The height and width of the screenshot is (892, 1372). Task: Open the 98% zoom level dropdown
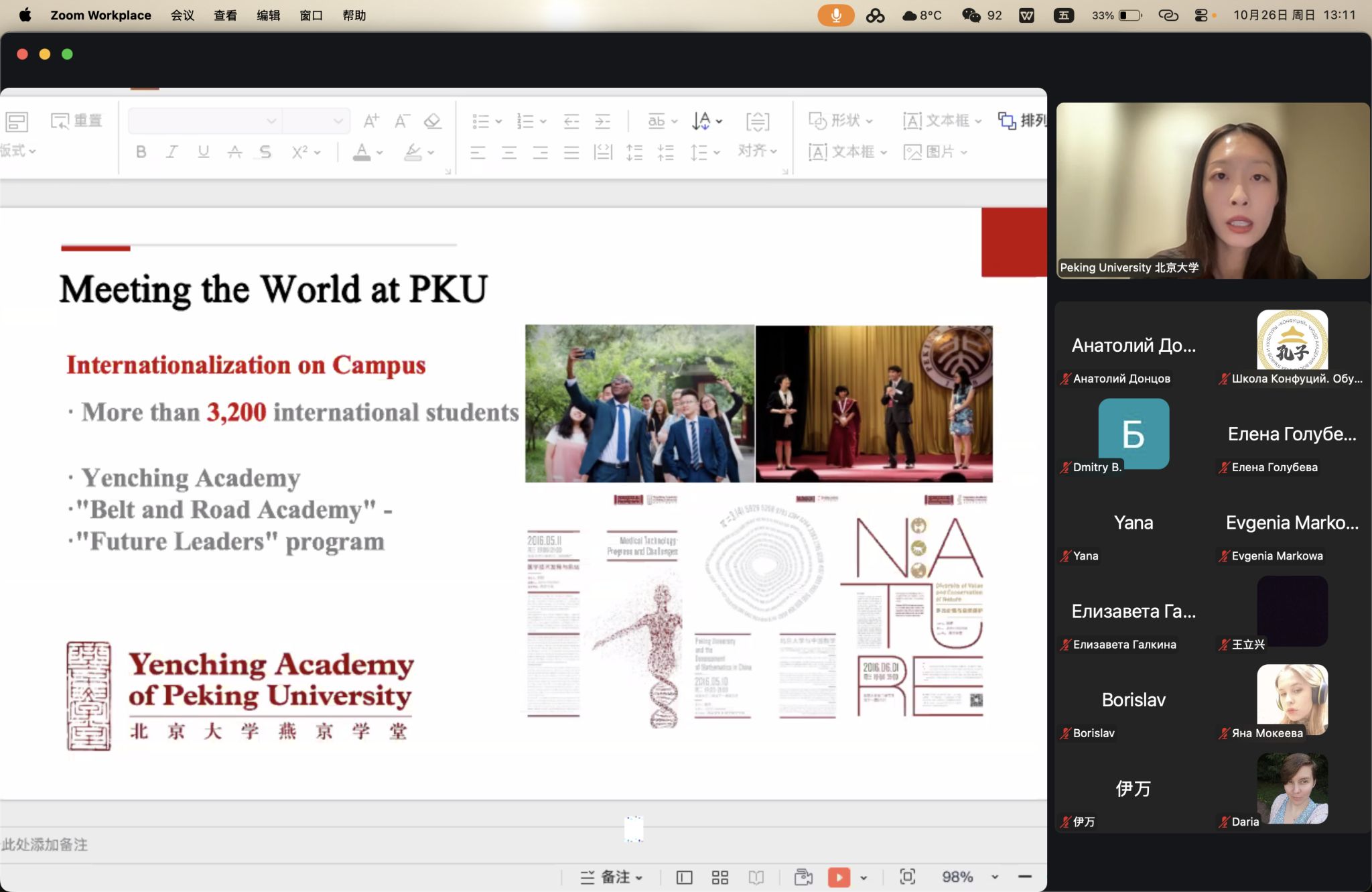(x=995, y=877)
